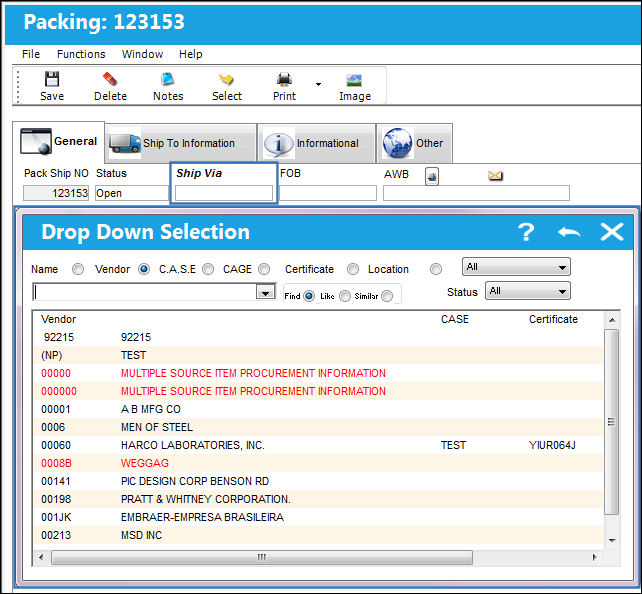Click the envelope email icon
This screenshot has width=642, height=594.
(495, 176)
